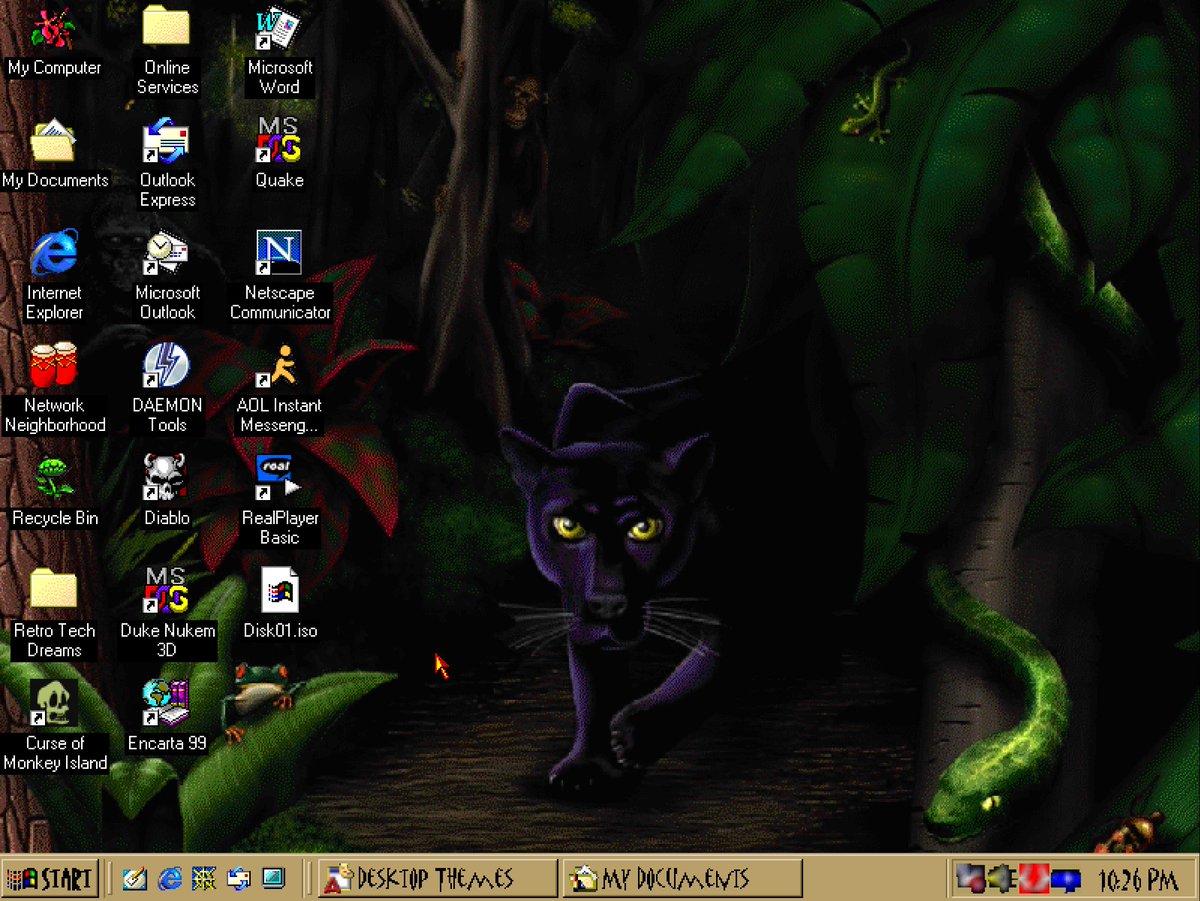Click the speaker volume tray icon

click(x=1001, y=879)
